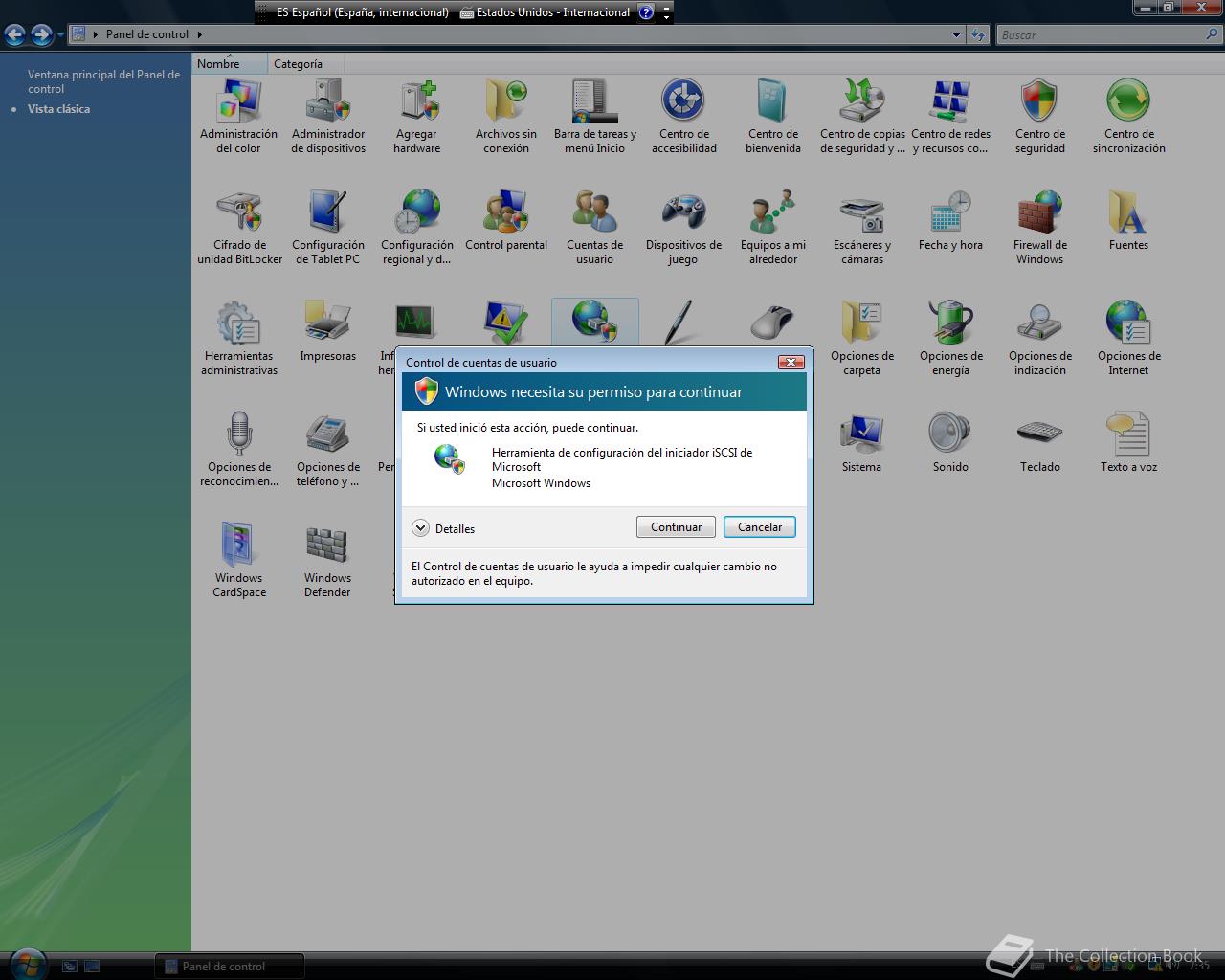Screen dimensions: 1225x980
Task: Open Centro de accesibilidad icon
Action: tap(684, 116)
